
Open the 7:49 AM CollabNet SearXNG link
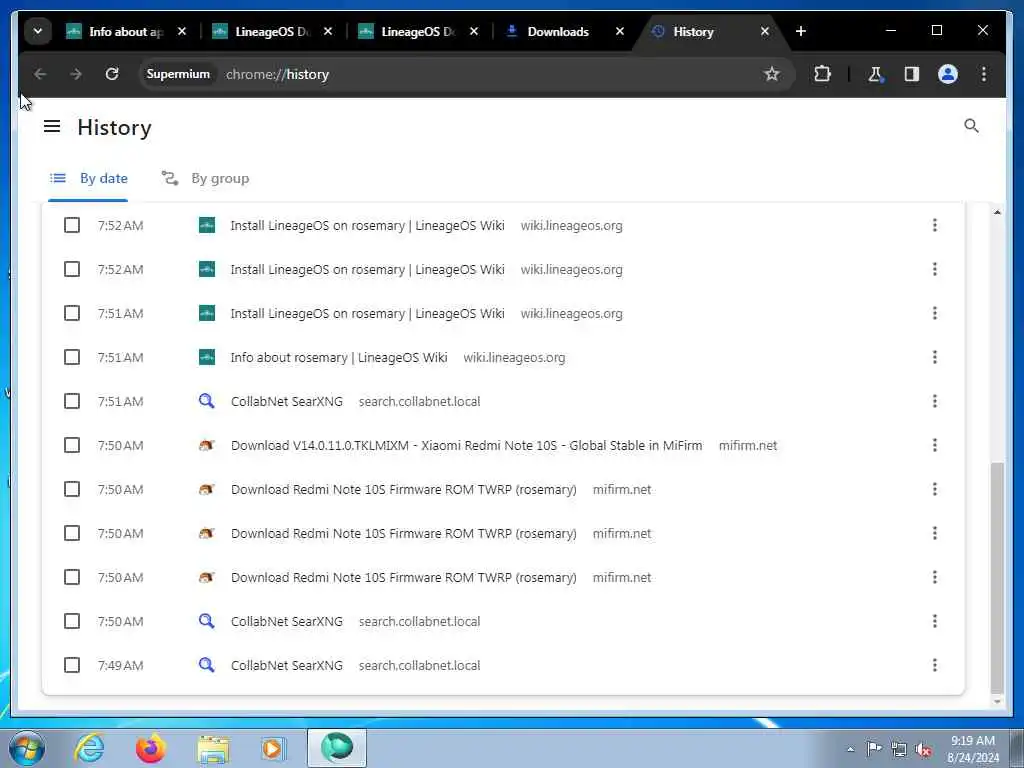click(x=287, y=665)
